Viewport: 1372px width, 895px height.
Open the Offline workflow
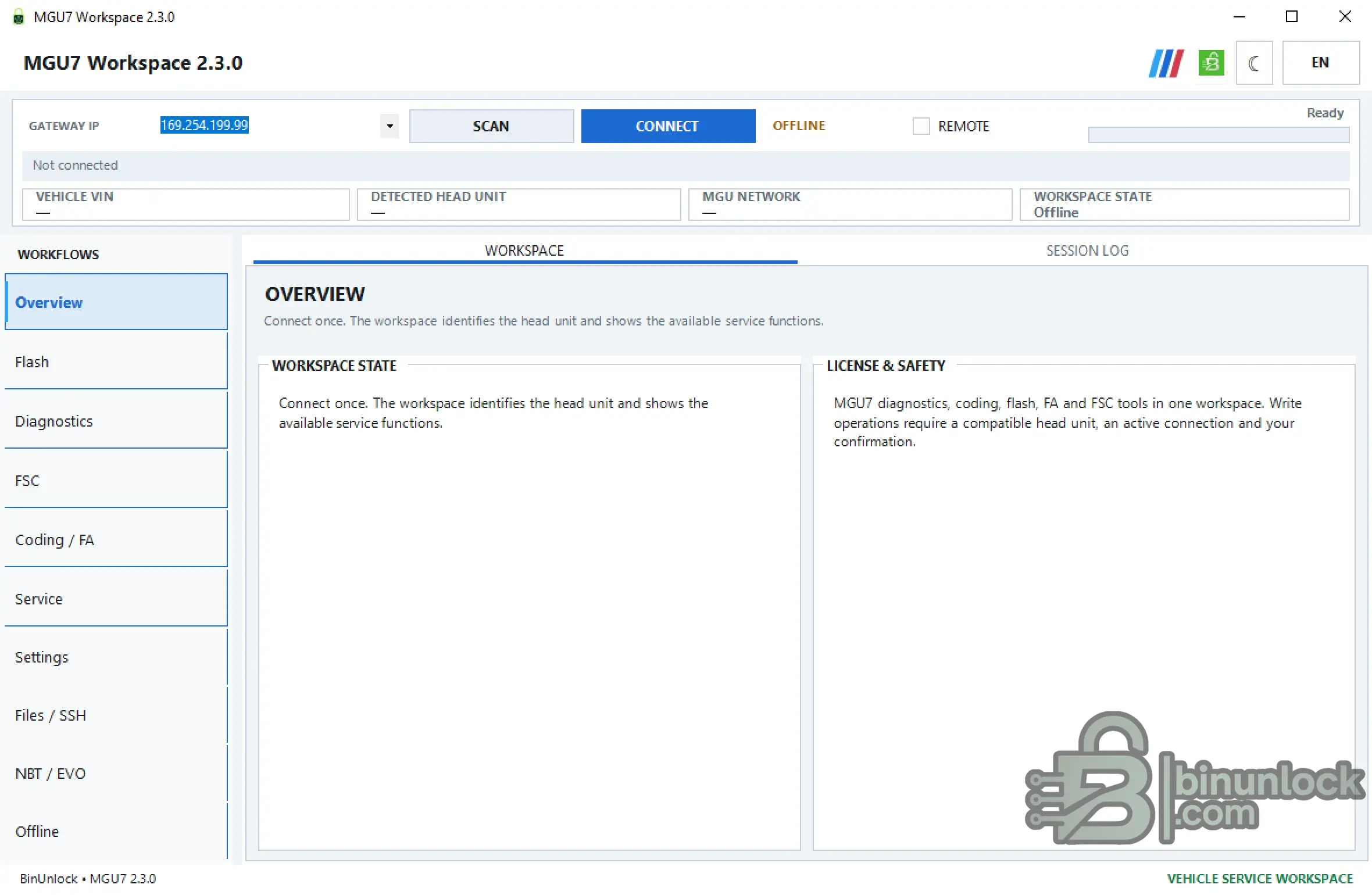point(116,832)
